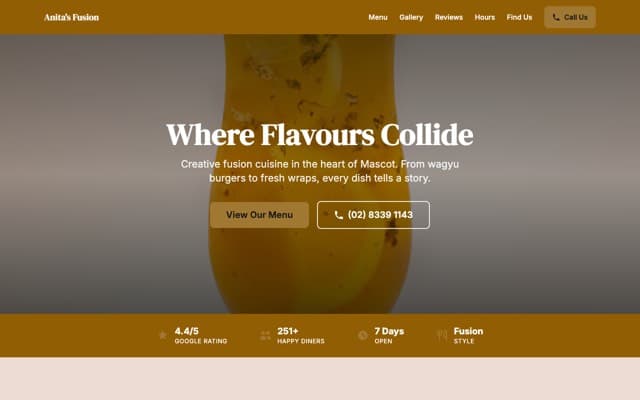The width and height of the screenshot is (640, 400).
Task: Click the star icon next to 4.4/5
Action: 162,336
